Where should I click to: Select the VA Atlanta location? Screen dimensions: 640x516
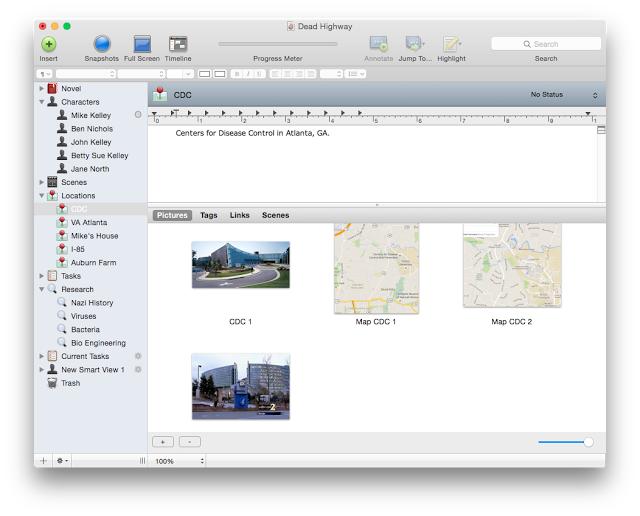[89, 222]
